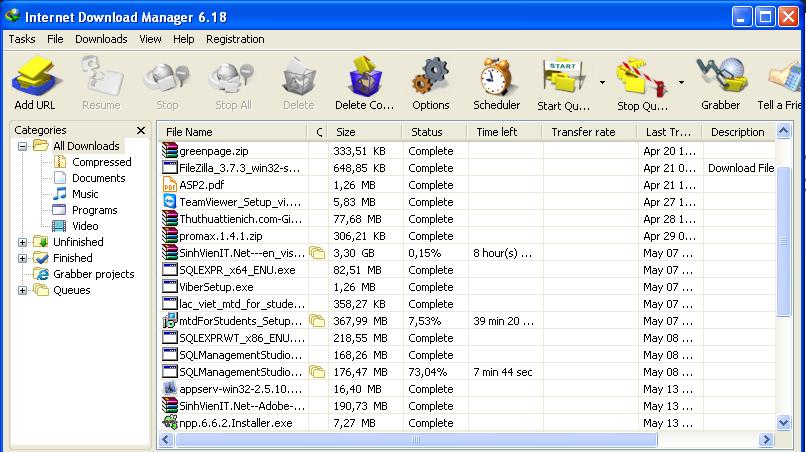Screen dimensions: 806x452
Task: Click the Video category film icon
Action: tap(60, 226)
